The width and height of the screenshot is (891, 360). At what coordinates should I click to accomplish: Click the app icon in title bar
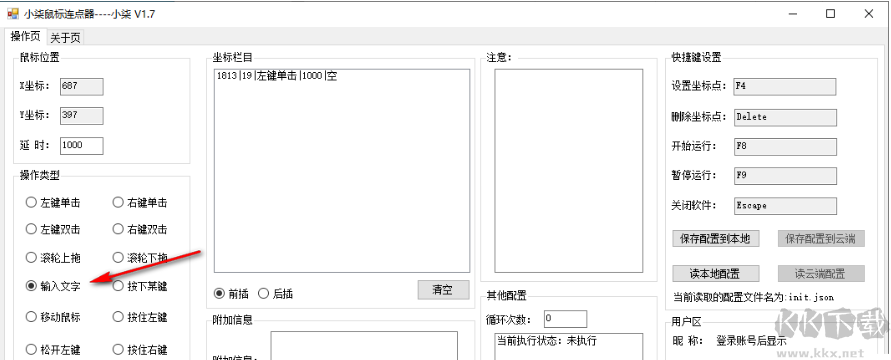(x=13, y=14)
